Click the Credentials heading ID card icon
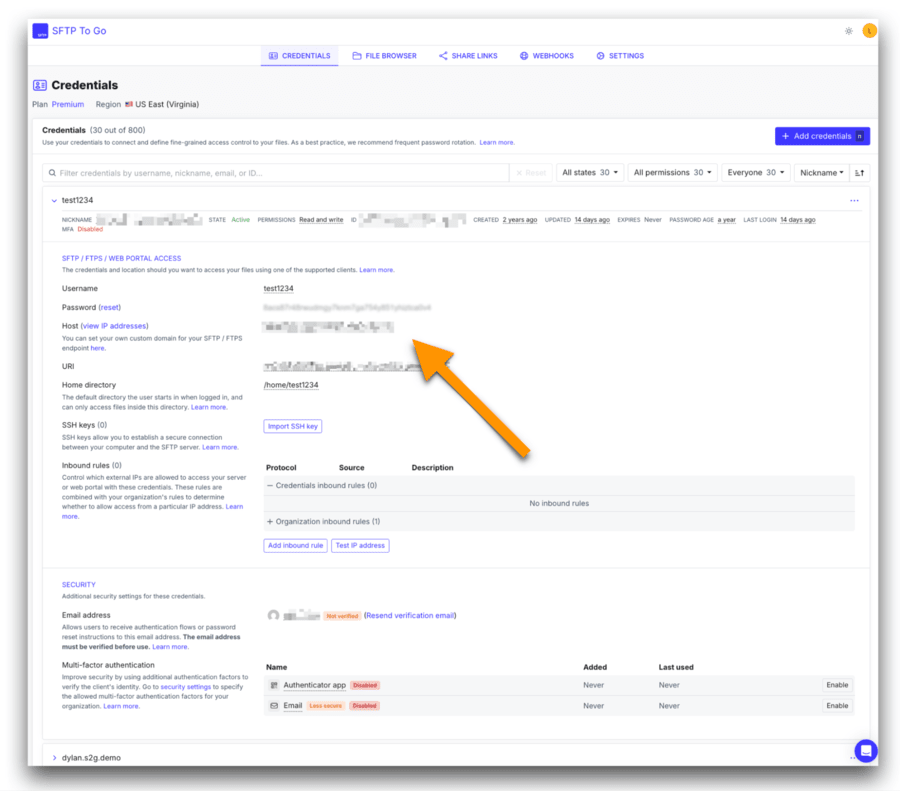The width and height of the screenshot is (900, 791). (40, 85)
